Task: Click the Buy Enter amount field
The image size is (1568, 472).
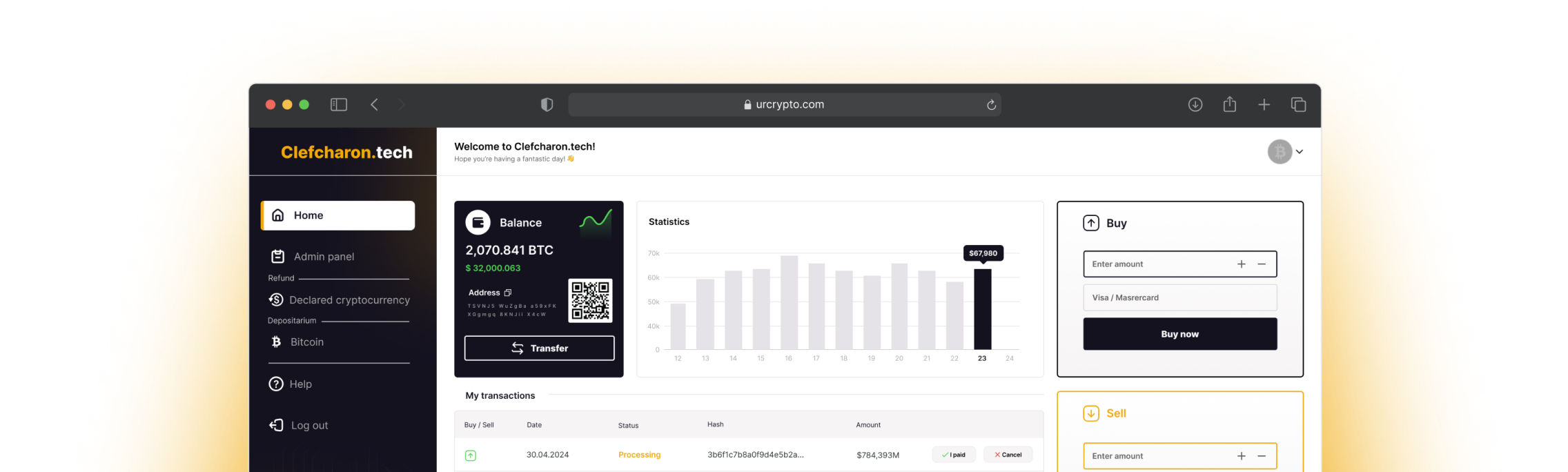Action: click(x=1179, y=264)
